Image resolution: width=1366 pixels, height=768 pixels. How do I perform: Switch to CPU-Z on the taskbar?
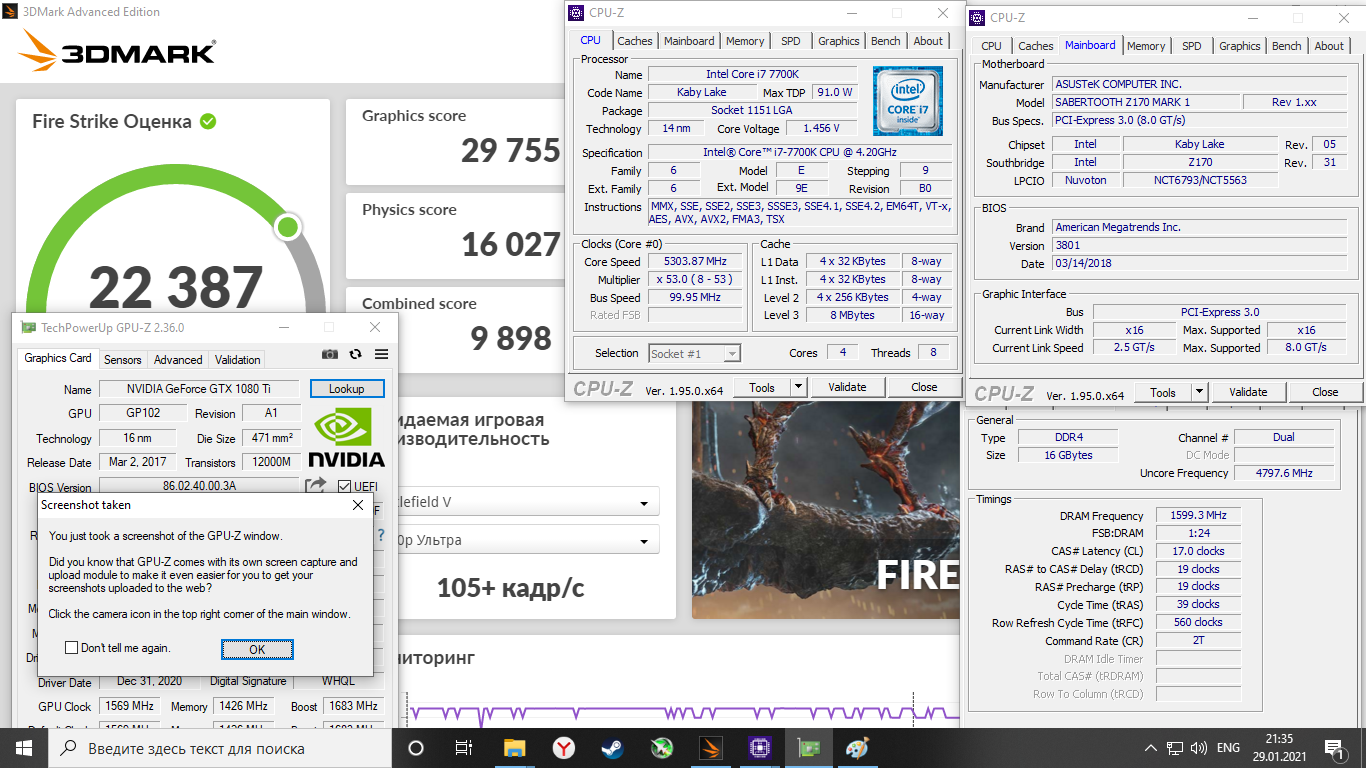click(x=759, y=748)
